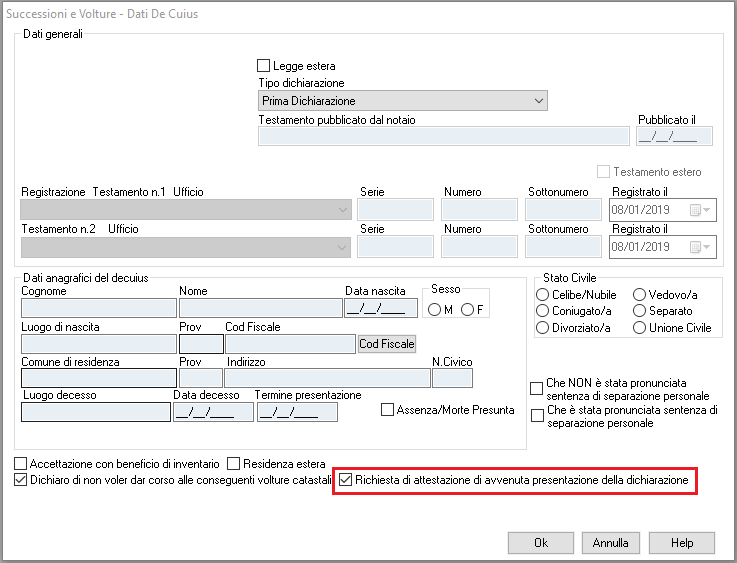Select Coniugato/a civil status
Screen dimensions: 737x563
click(543, 311)
